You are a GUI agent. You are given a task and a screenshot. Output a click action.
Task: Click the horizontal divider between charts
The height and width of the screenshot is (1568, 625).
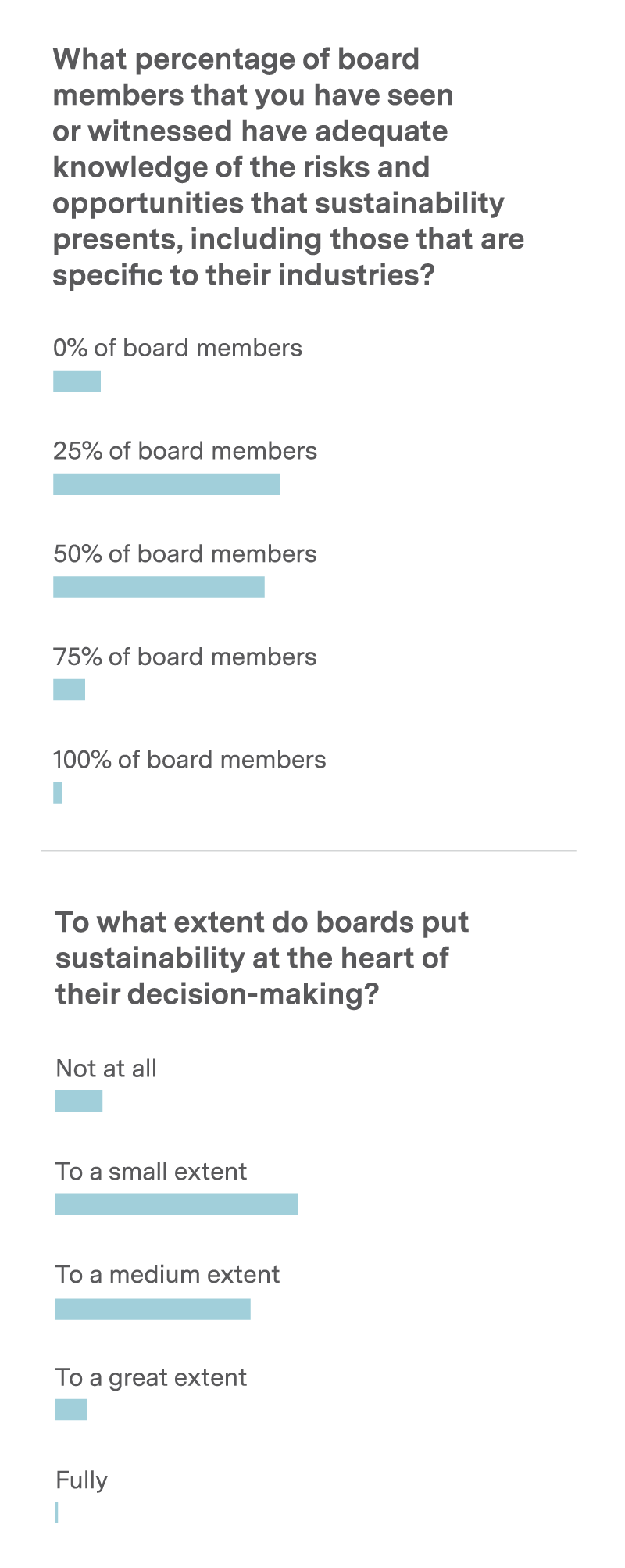click(309, 850)
